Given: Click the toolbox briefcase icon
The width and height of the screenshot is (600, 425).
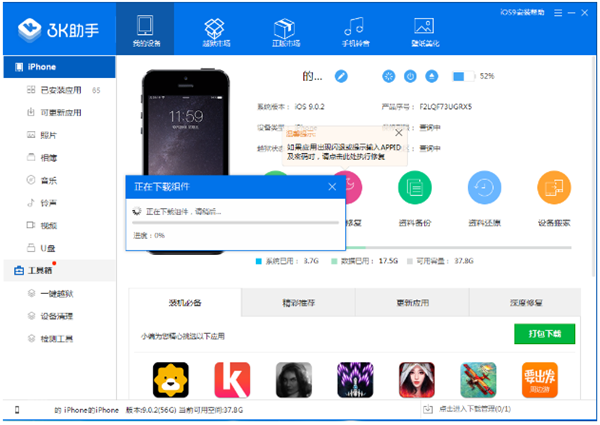Looking at the screenshot, I should point(19,271).
